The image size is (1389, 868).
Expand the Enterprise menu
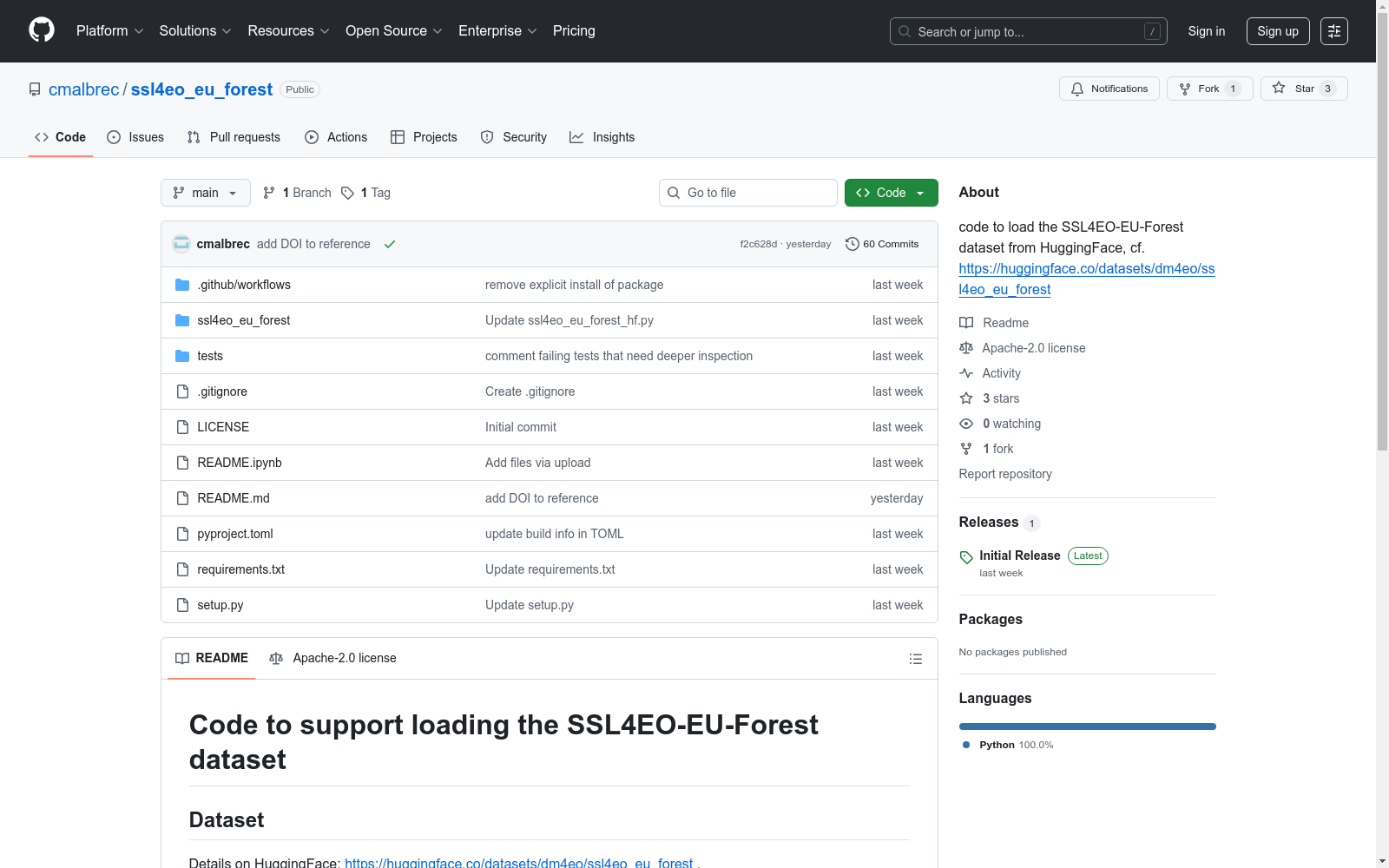[x=497, y=31]
